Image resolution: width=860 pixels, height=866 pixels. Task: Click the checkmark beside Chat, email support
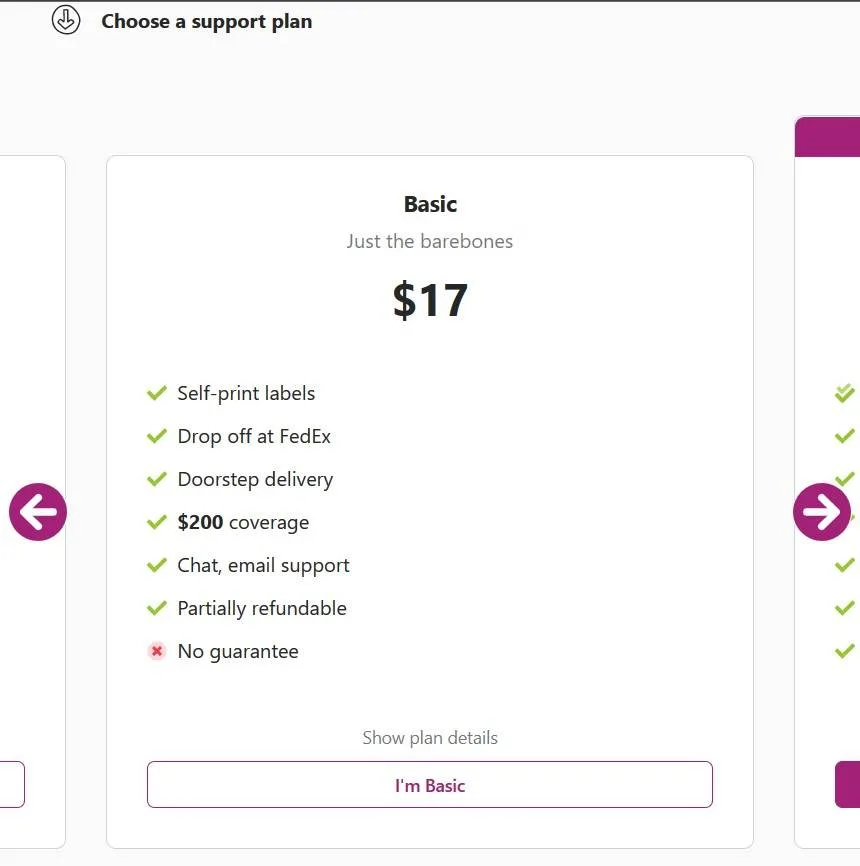[x=157, y=565]
